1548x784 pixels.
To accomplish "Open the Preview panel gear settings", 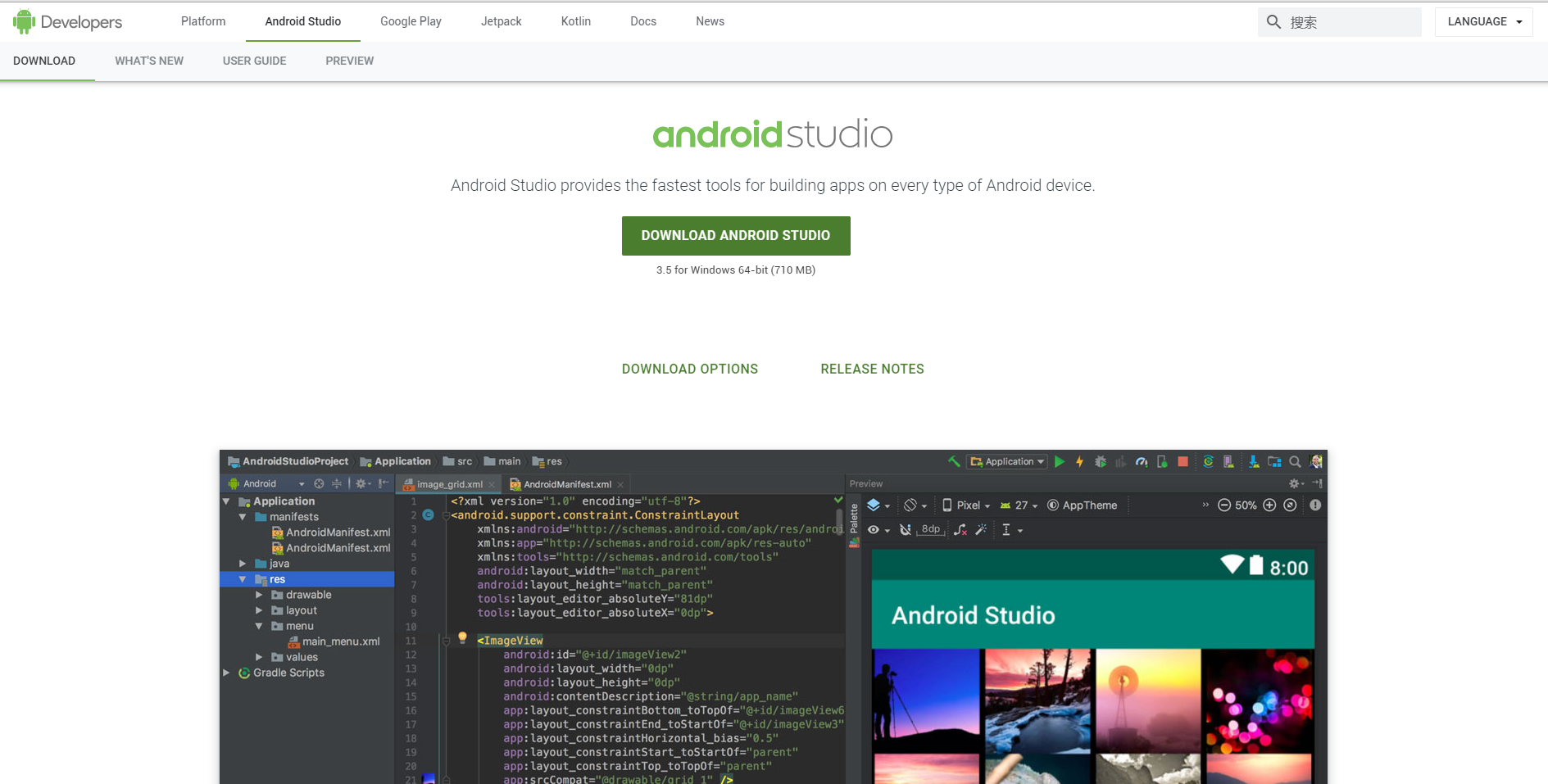I will [x=1296, y=483].
